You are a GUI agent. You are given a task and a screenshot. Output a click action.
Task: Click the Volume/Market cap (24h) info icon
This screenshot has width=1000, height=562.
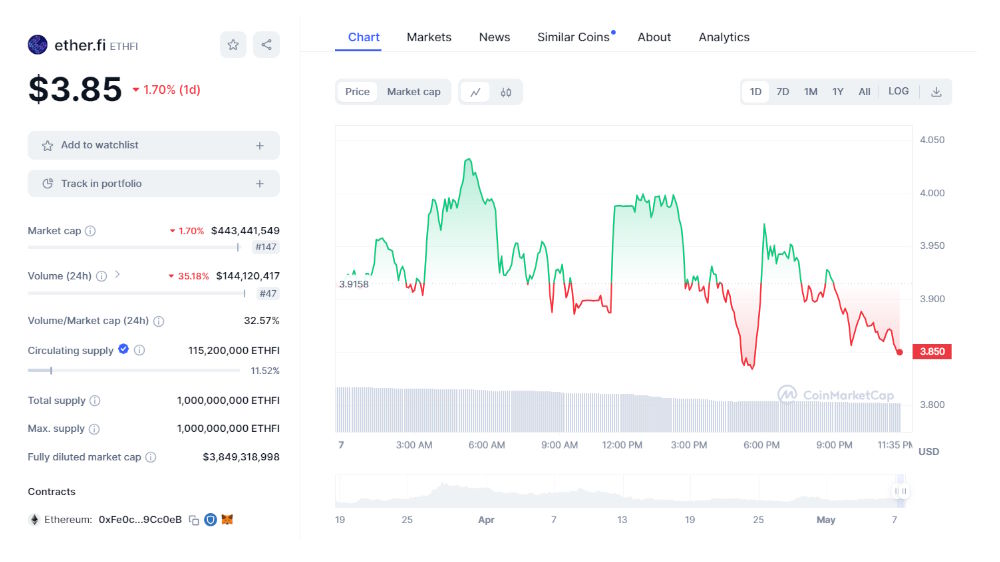(159, 321)
